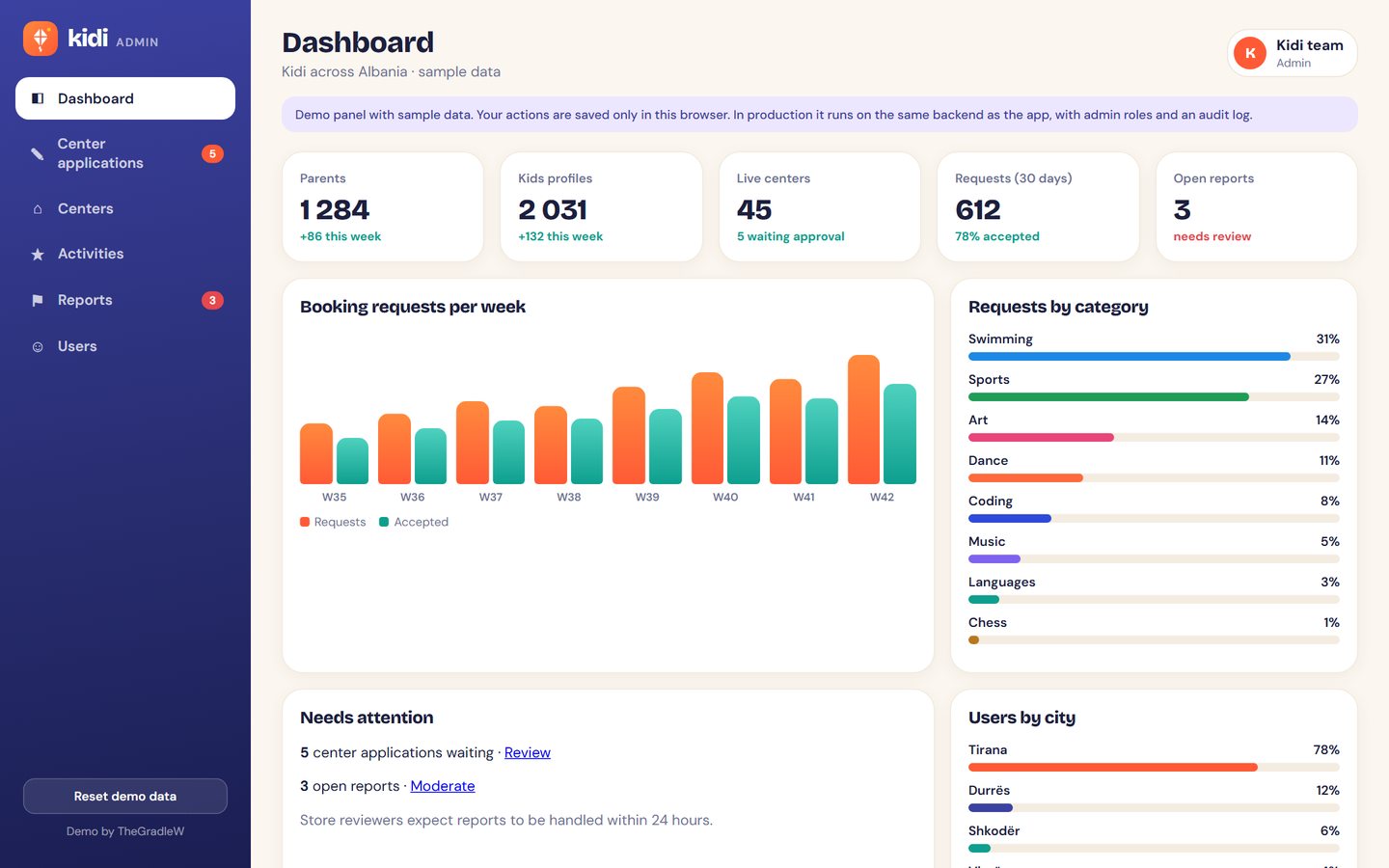This screenshot has width=1389, height=868.
Task: Open the Dashboard menu item
Action: pos(125,98)
